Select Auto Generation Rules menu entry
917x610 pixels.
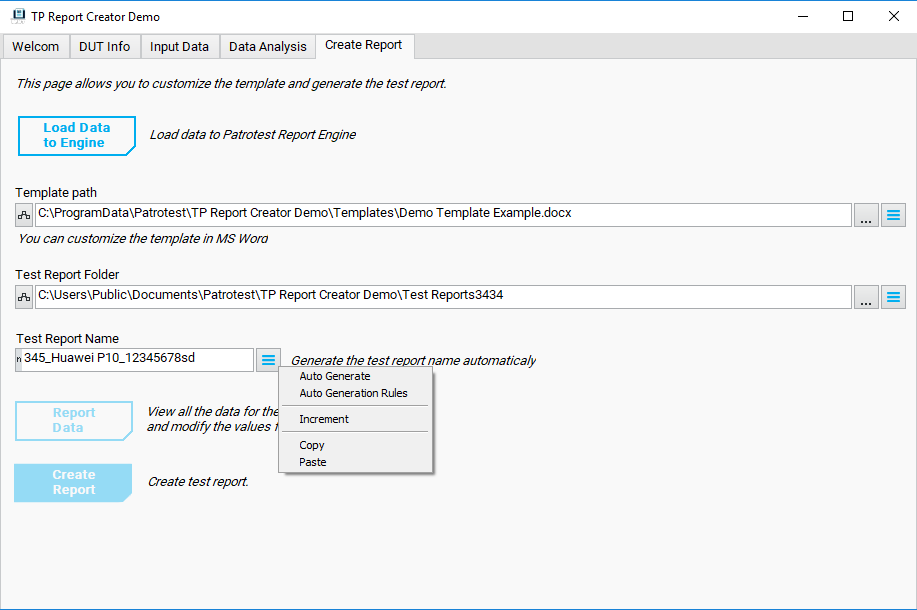click(353, 394)
